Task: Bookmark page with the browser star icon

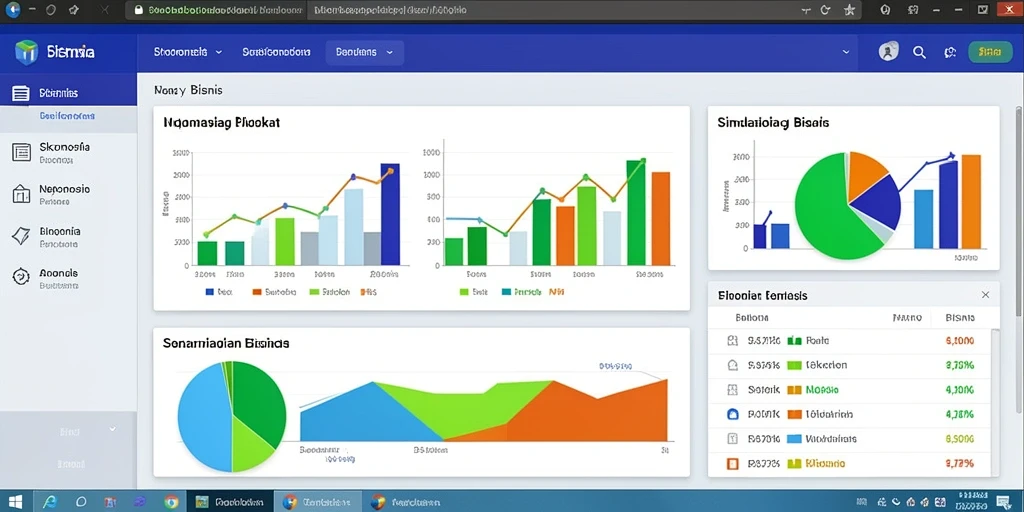Action: click(x=849, y=10)
